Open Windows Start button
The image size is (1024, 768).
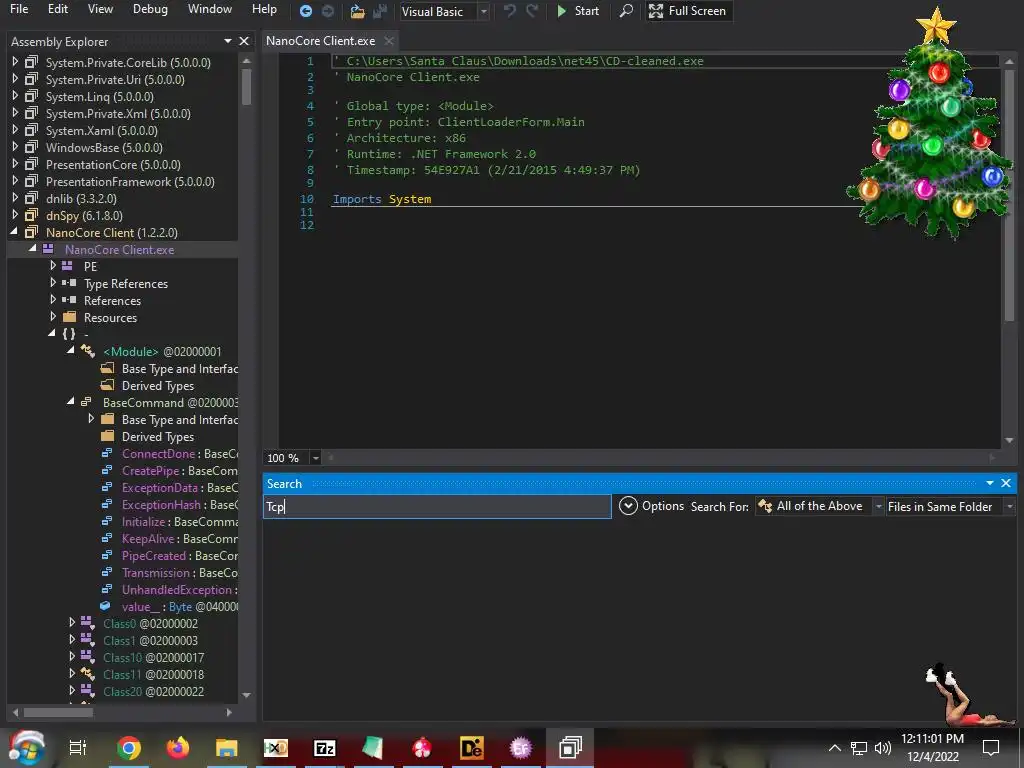tap(27, 748)
